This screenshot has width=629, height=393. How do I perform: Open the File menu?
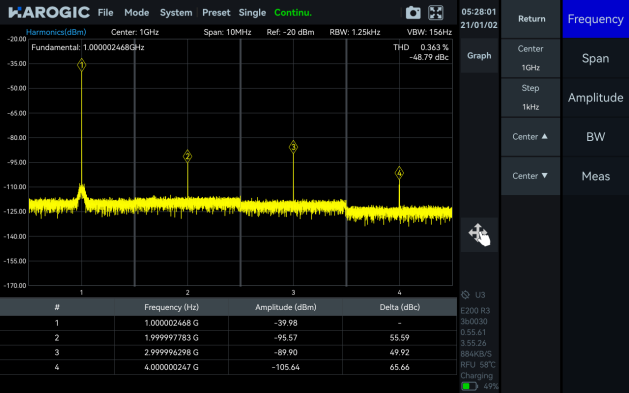pos(106,13)
